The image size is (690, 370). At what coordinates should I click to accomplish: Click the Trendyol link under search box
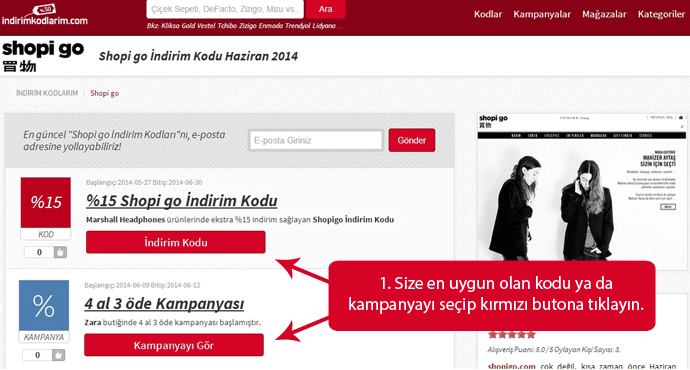(297, 26)
